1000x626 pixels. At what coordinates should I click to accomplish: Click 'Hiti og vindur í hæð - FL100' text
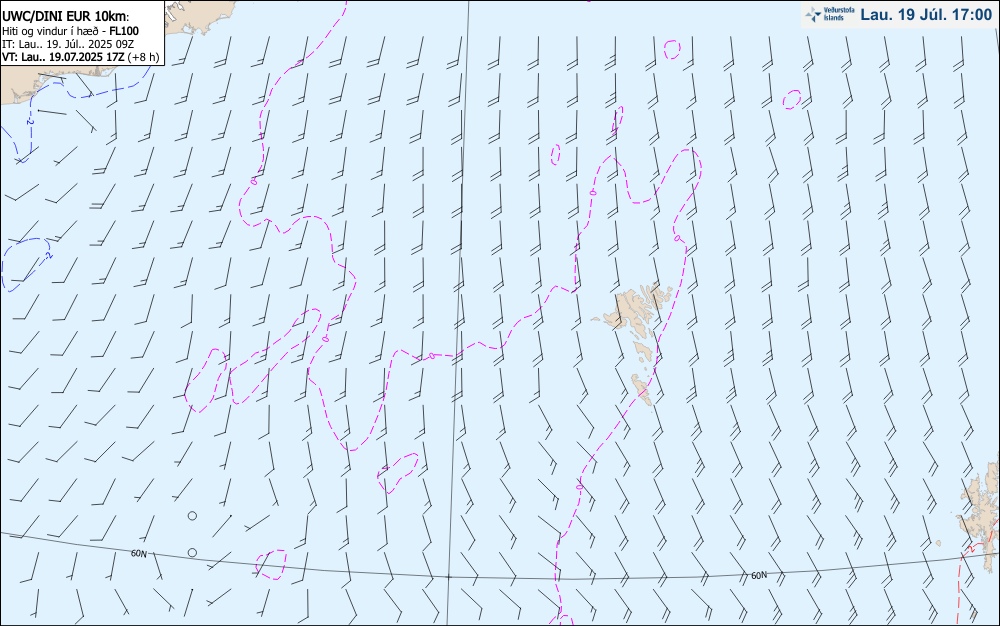tap(70, 31)
